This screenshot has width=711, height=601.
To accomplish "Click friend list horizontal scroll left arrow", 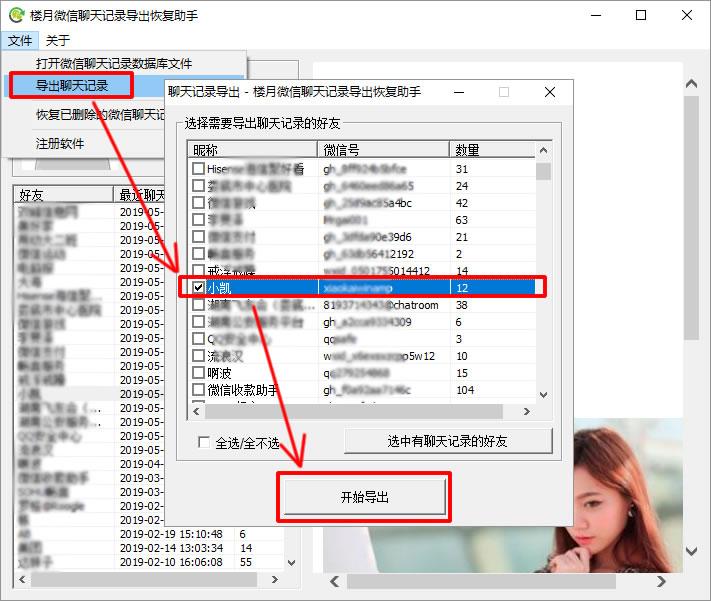I will click(22, 580).
